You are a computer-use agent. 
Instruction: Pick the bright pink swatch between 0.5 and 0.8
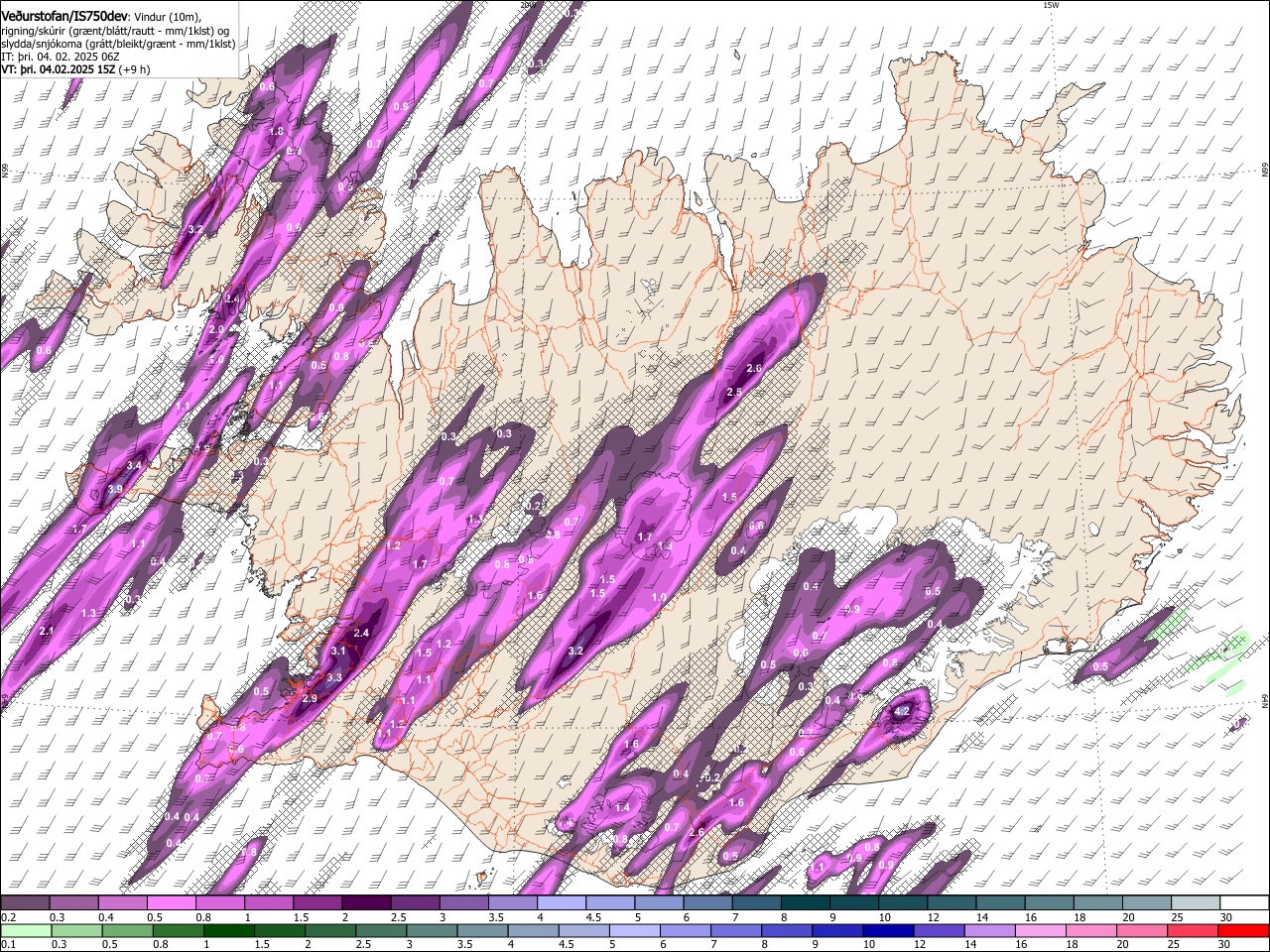171,902
